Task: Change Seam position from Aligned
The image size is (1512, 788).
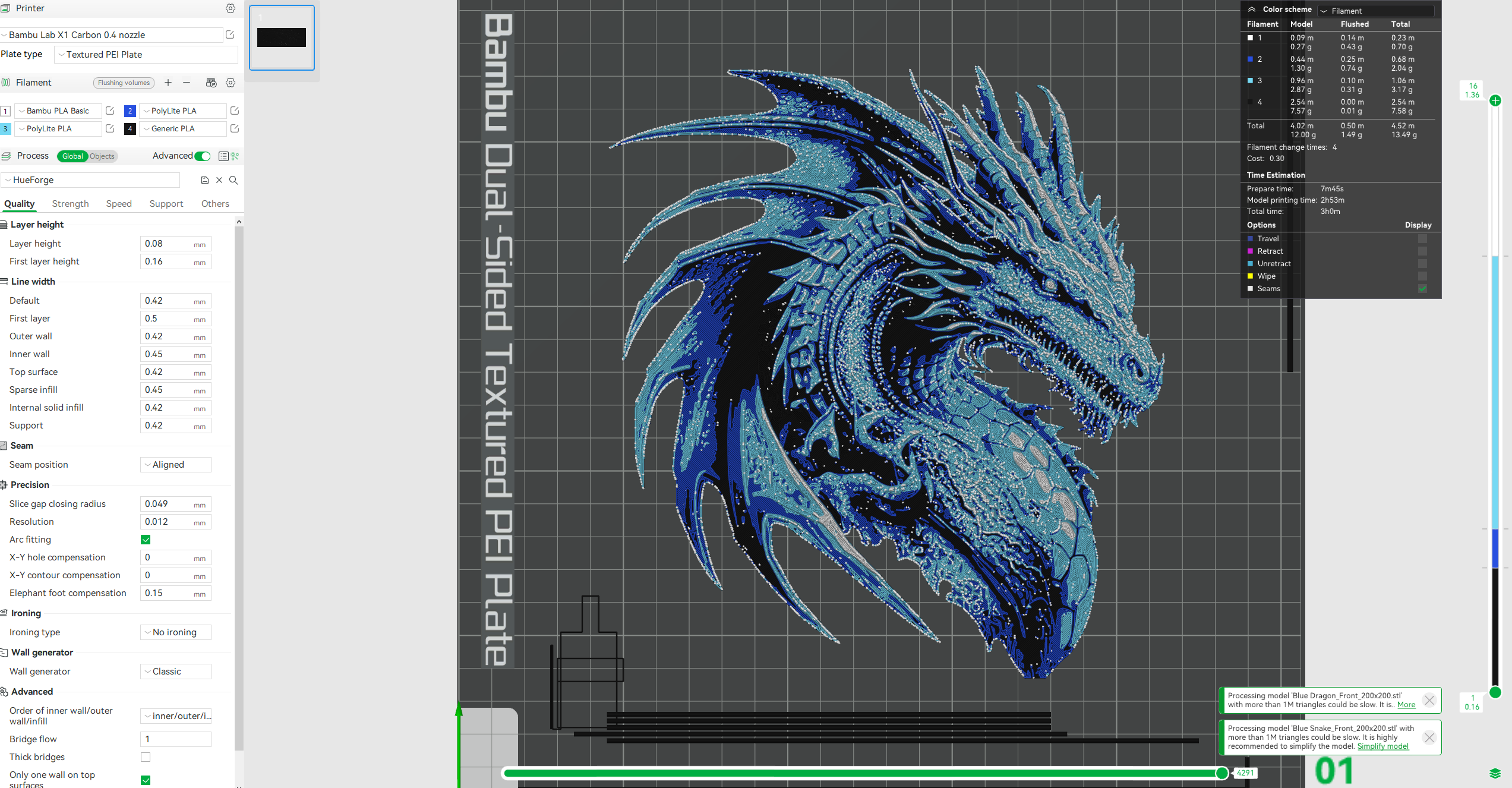Action: [175, 464]
